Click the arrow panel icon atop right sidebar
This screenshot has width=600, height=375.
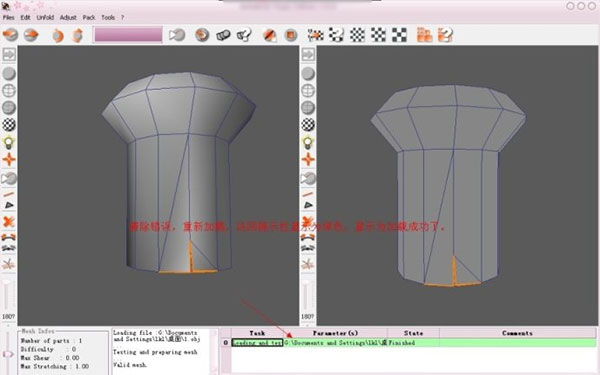308,54
